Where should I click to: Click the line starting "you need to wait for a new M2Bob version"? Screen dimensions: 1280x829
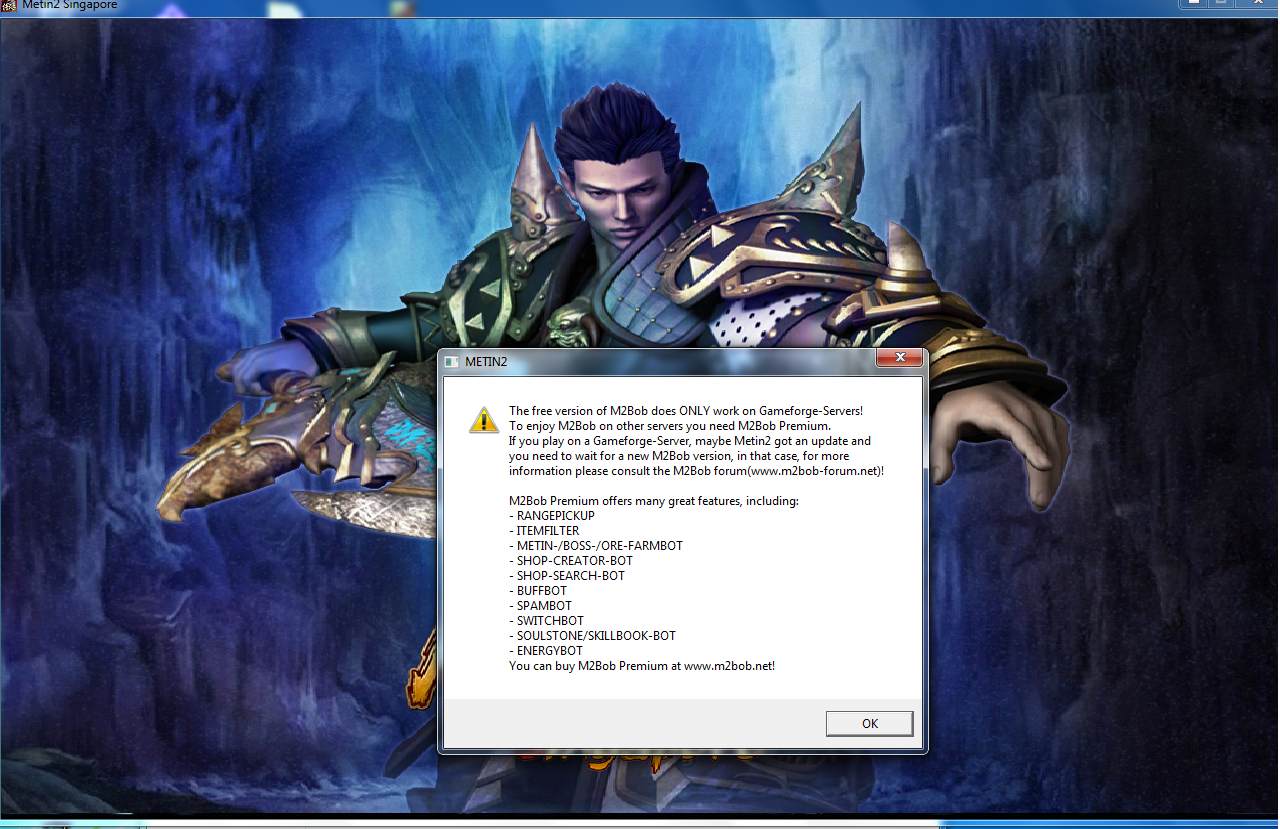(x=679, y=456)
